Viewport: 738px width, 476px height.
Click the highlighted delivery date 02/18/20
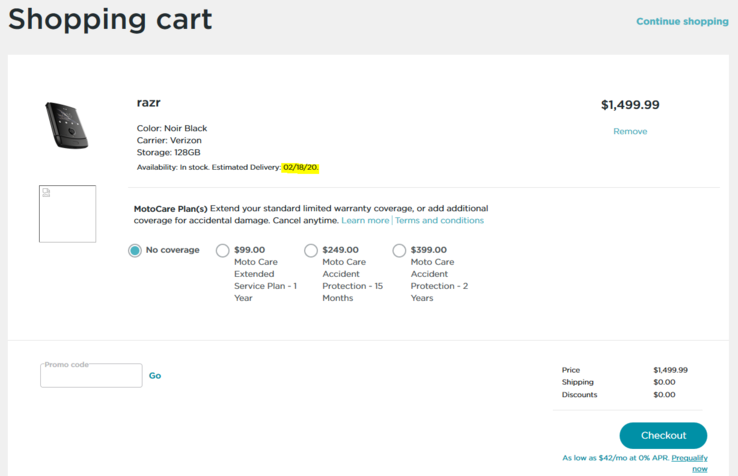pos(300,167)
